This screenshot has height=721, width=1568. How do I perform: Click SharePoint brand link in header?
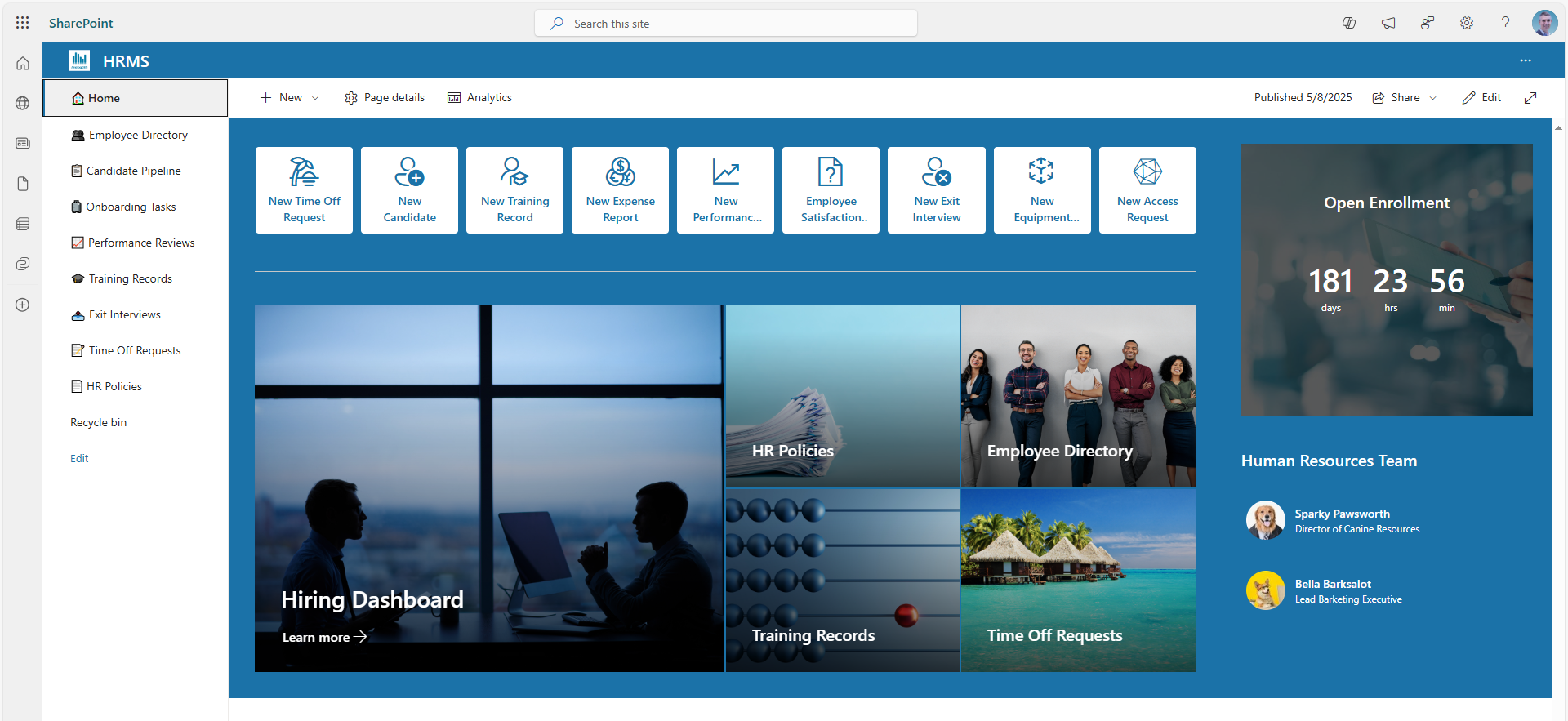[x=81, y=23]
